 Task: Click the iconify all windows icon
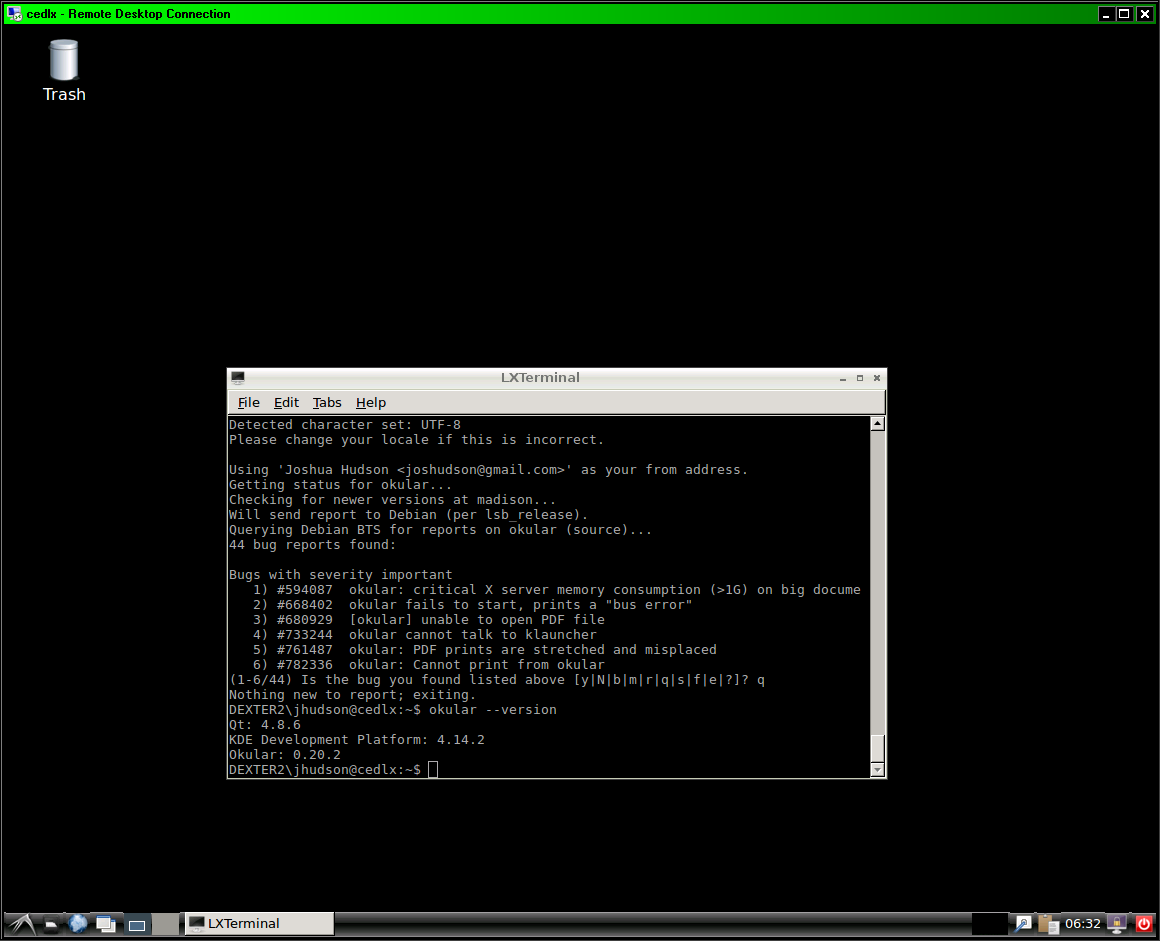(x=106, y=924)
